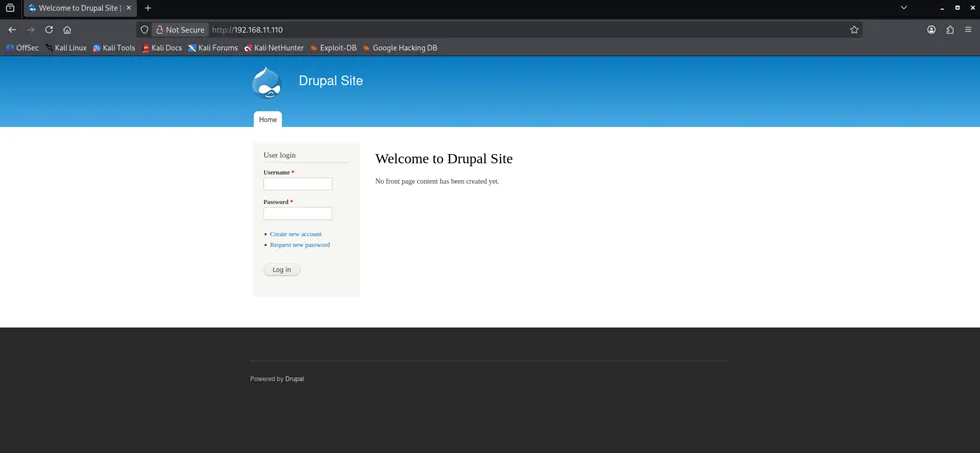Click the Log in button

point(282,269)
